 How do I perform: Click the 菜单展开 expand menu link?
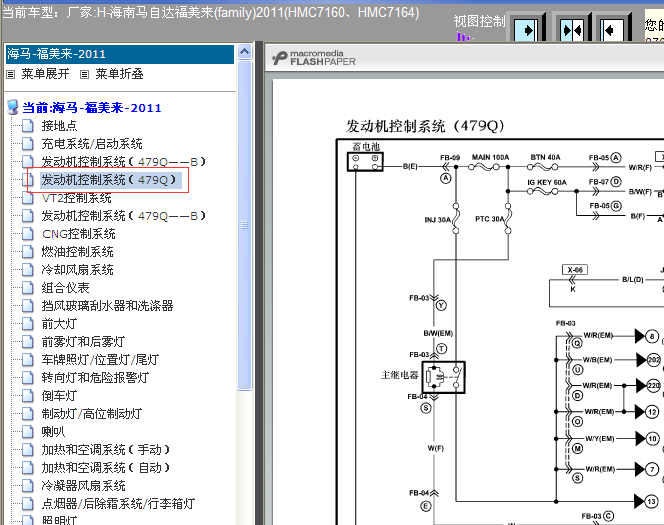45,74
